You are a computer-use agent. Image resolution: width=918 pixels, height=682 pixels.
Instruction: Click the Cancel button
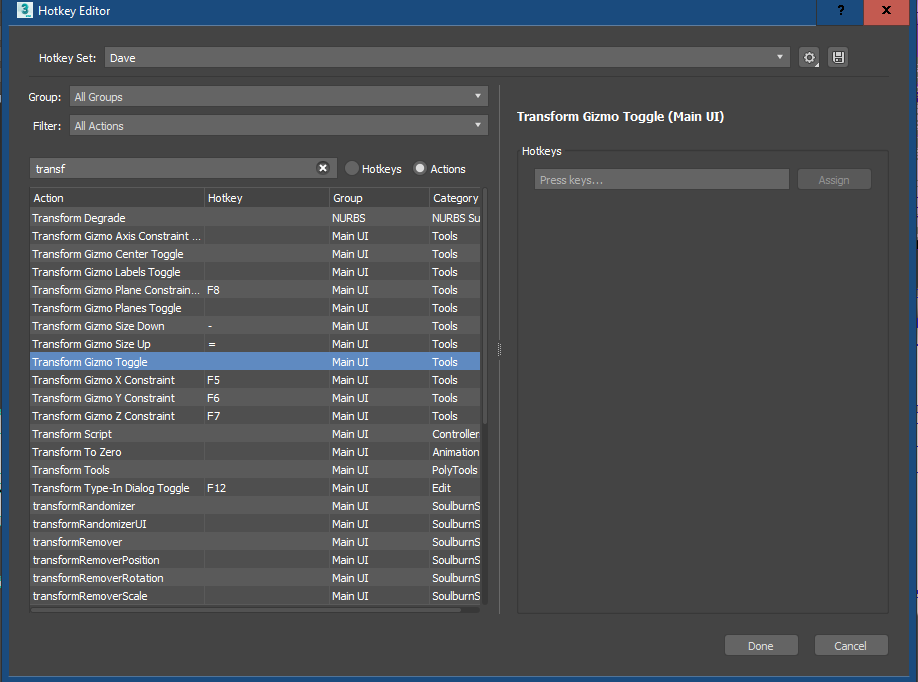(850, 644)
